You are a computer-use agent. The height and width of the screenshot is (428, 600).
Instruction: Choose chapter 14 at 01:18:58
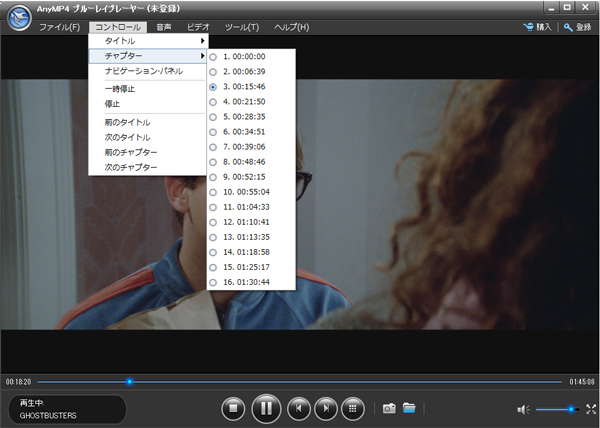coord(251,252)
